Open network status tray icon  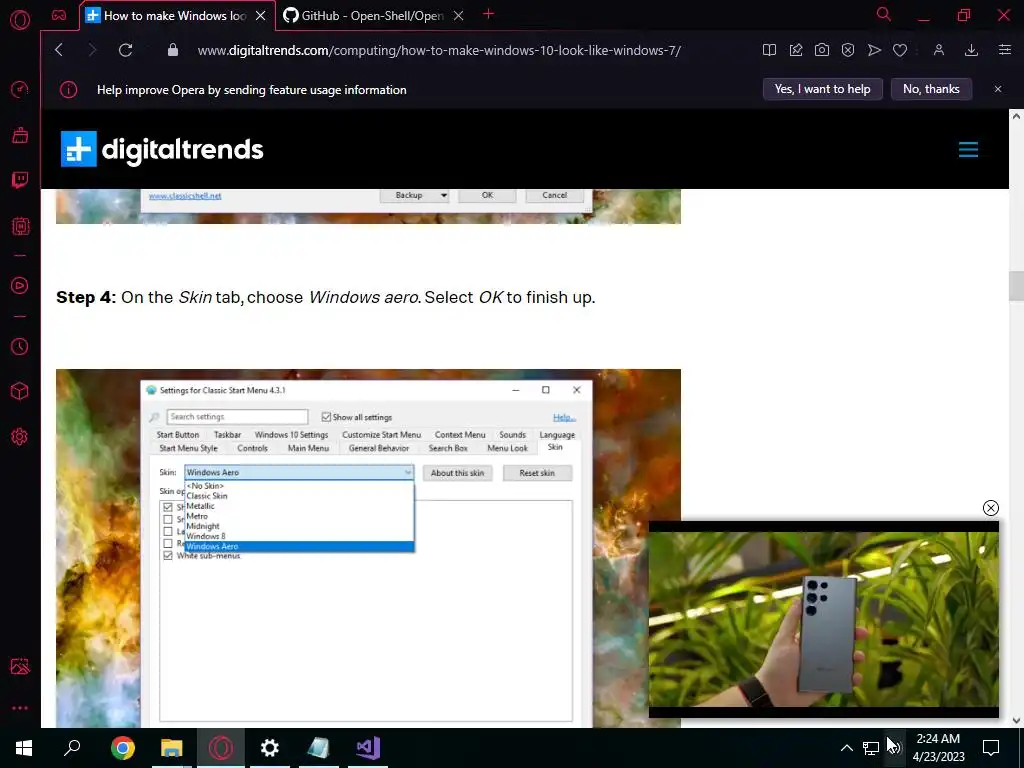[x=871, y=748]
